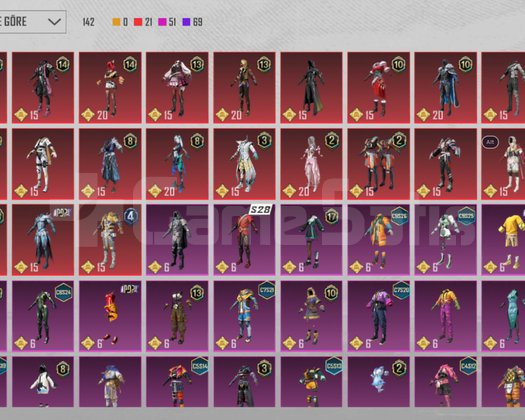
Task: Select the orange long coat outfit
Action: coord(379,240)
